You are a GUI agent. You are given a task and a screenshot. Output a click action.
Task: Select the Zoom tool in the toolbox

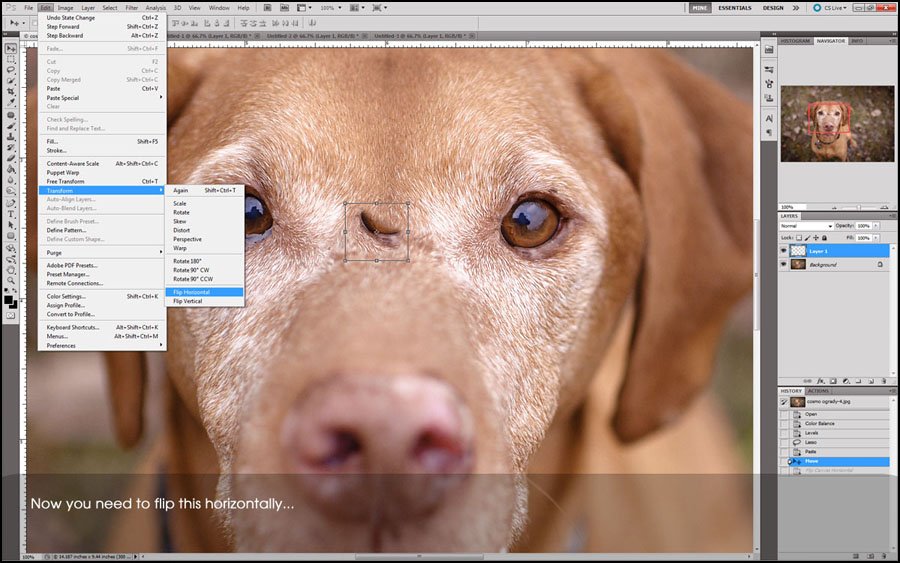[x=11, y=281]
